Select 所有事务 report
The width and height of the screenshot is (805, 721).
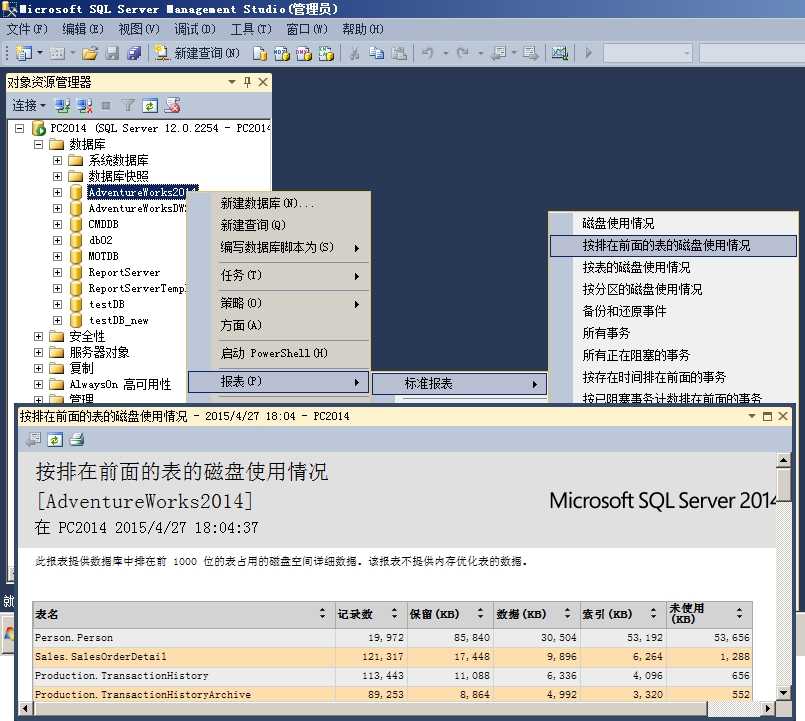(x=674, y=333)
